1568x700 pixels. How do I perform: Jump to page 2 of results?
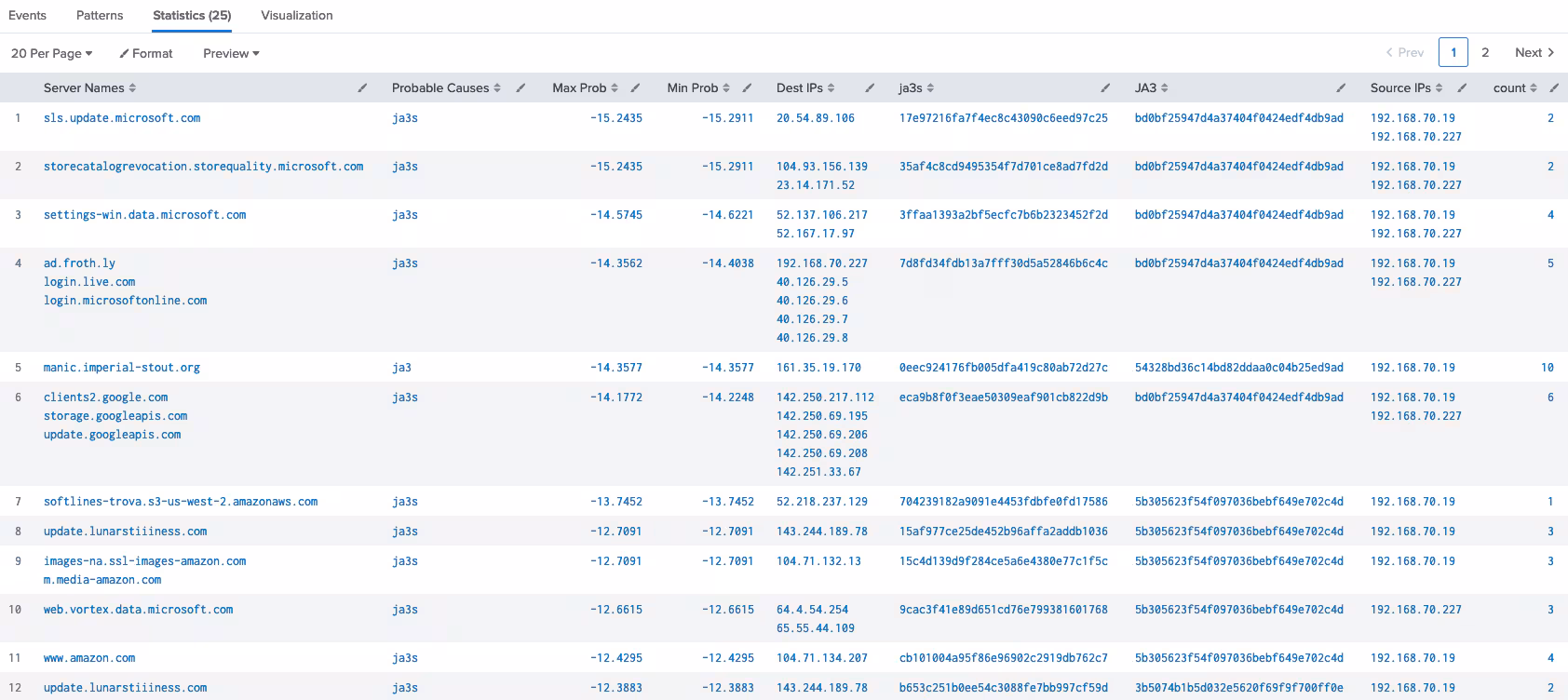coord(1485,53)
